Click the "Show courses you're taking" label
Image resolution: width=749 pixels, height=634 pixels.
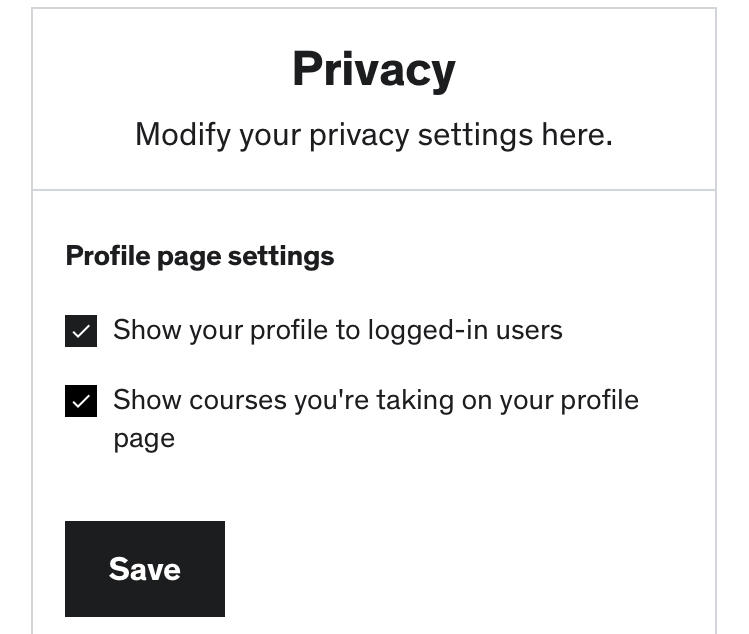[375, 401]
